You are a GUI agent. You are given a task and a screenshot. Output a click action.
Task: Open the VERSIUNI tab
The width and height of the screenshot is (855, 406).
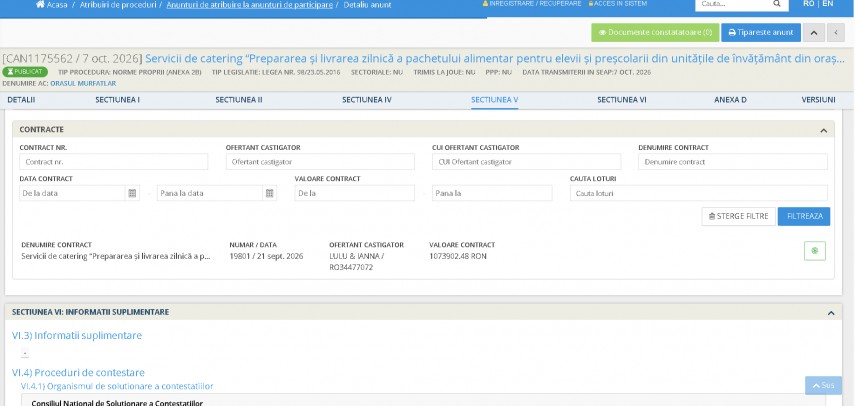pos(818,100)
